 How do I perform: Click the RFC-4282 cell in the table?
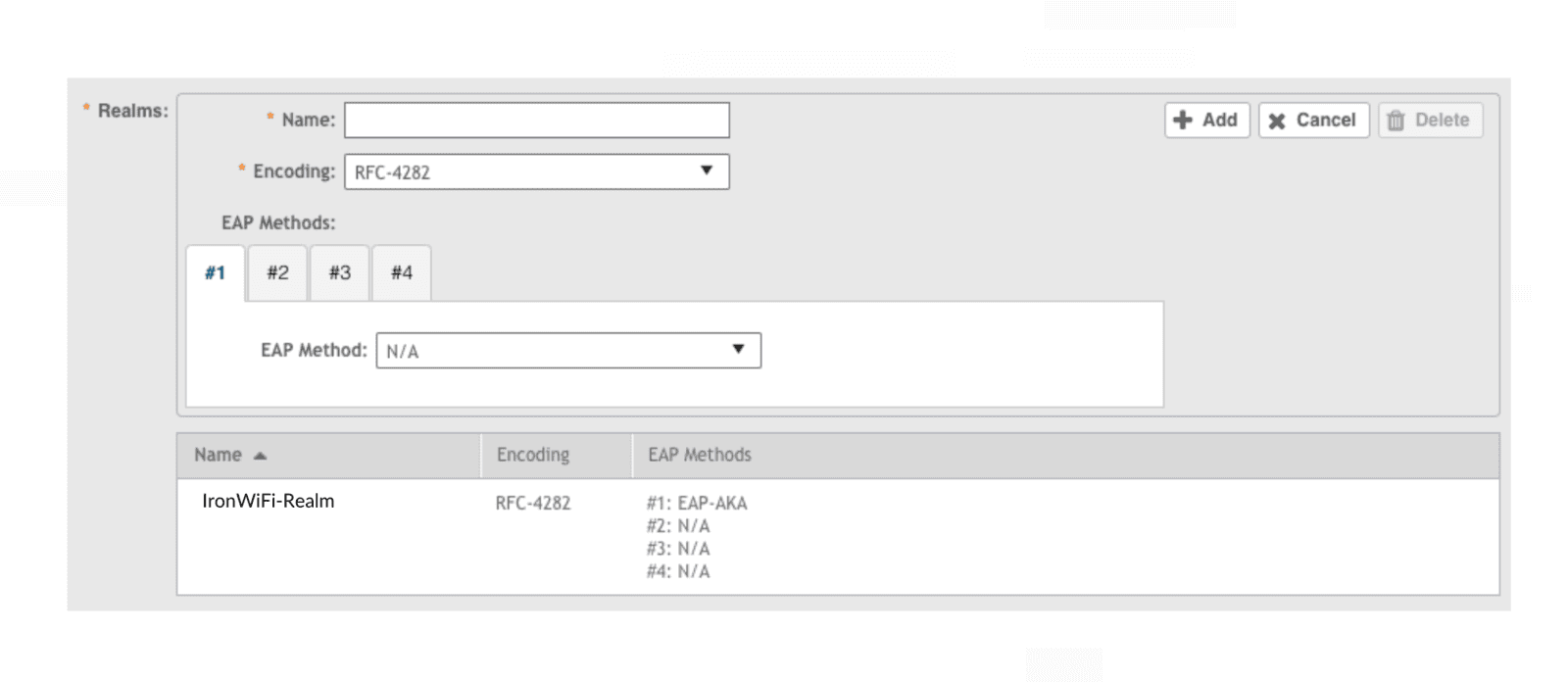pyautogui.click(x=533, y=504)
